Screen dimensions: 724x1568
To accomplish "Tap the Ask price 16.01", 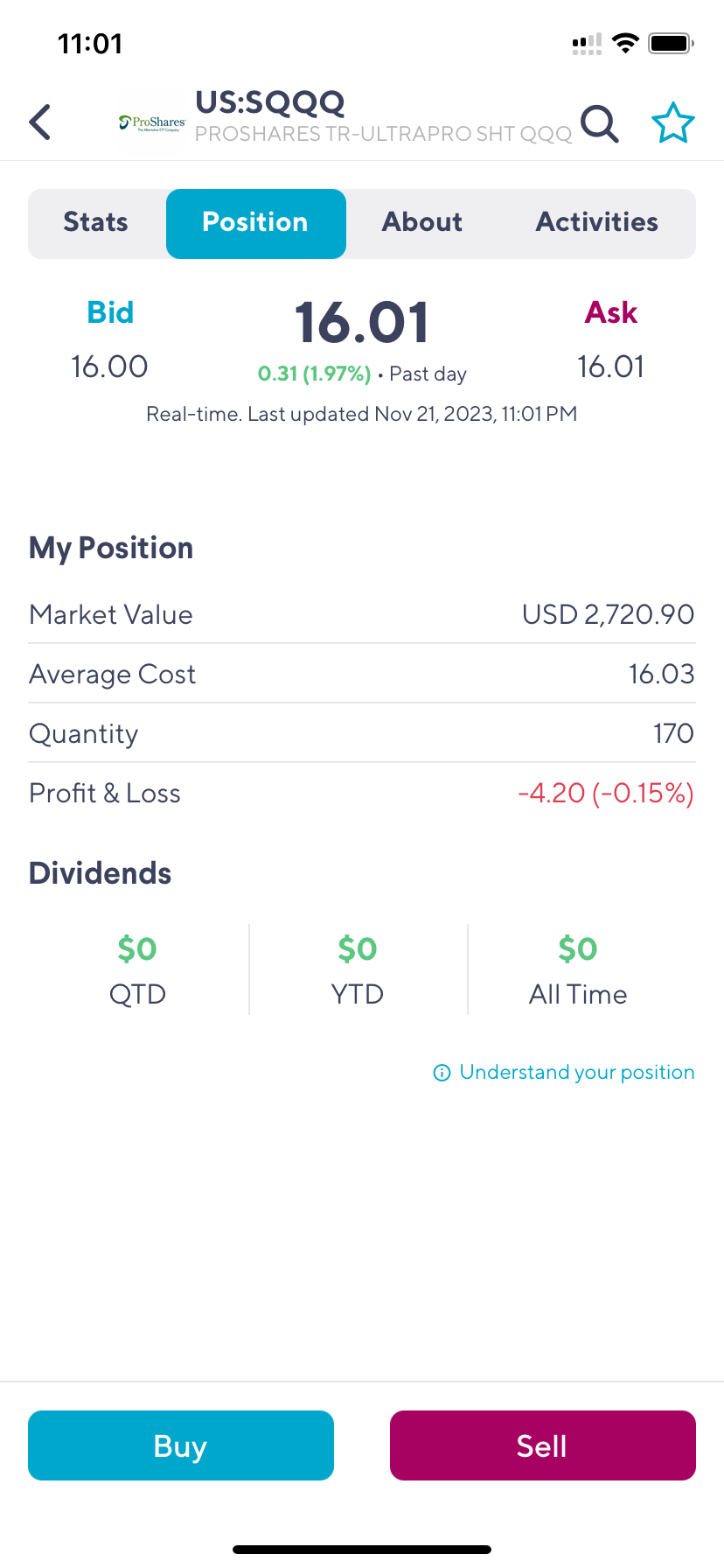I will tap(611, 367).
